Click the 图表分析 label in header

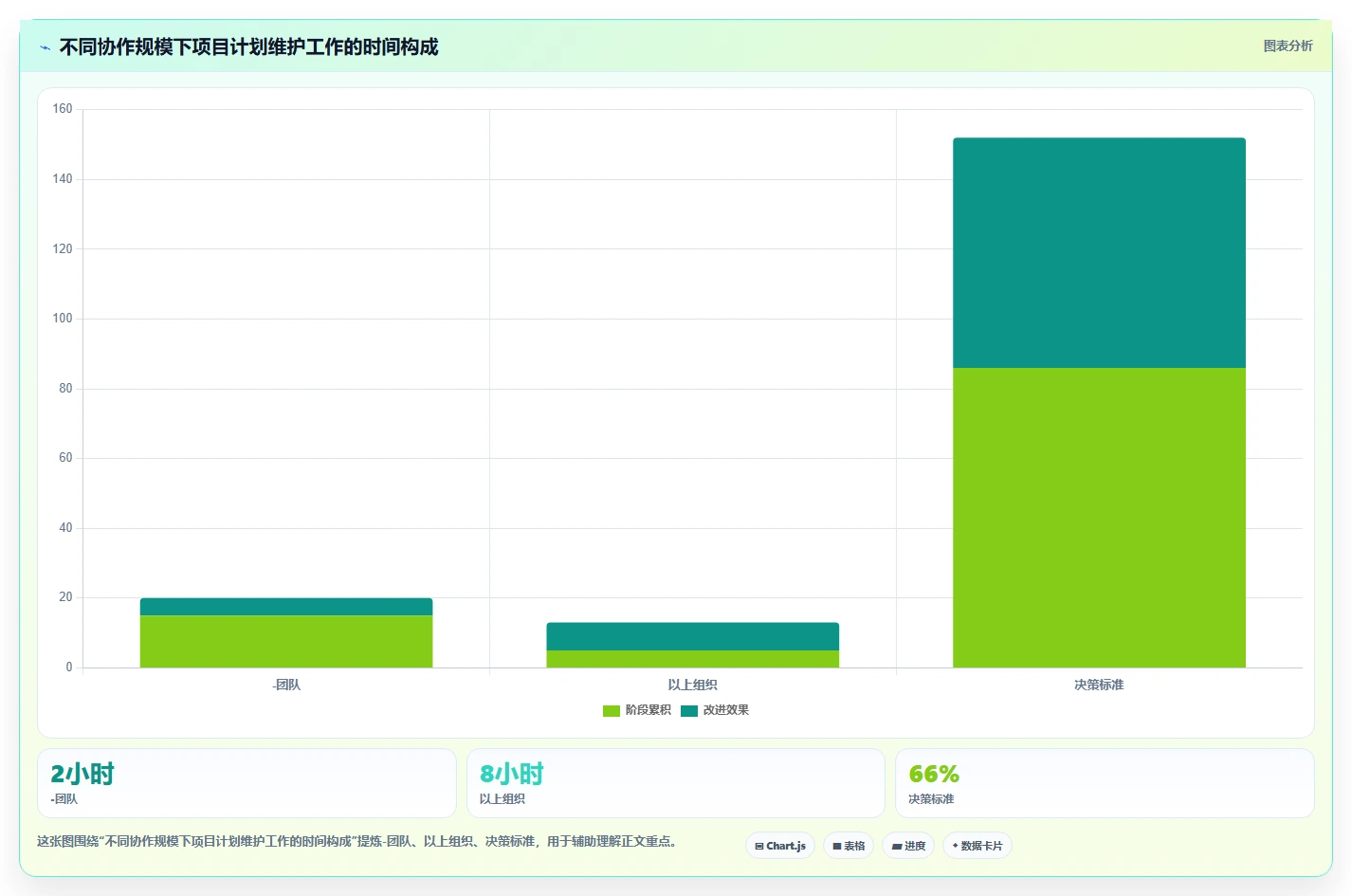(1288, 46)
